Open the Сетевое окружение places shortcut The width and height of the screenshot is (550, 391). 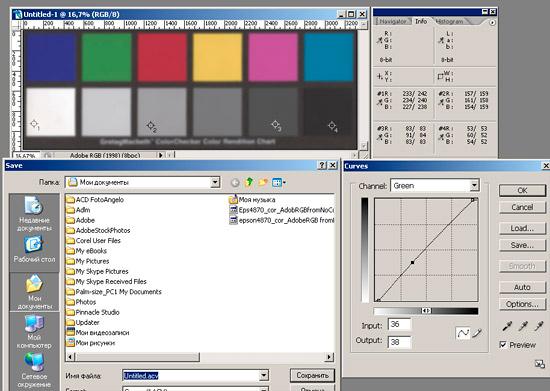[34, 371]
